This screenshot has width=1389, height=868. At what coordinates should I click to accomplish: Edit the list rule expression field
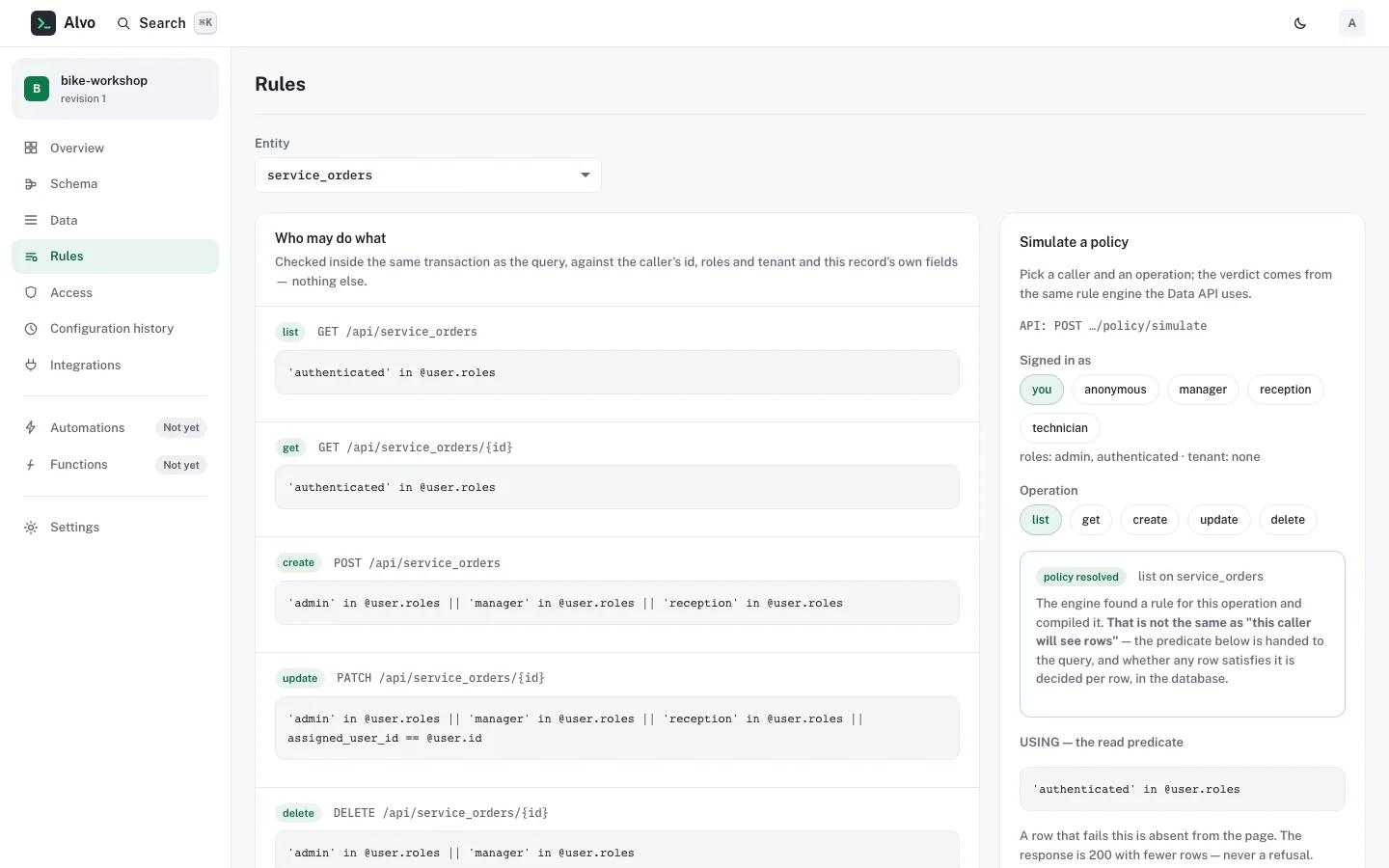[617, 372]
